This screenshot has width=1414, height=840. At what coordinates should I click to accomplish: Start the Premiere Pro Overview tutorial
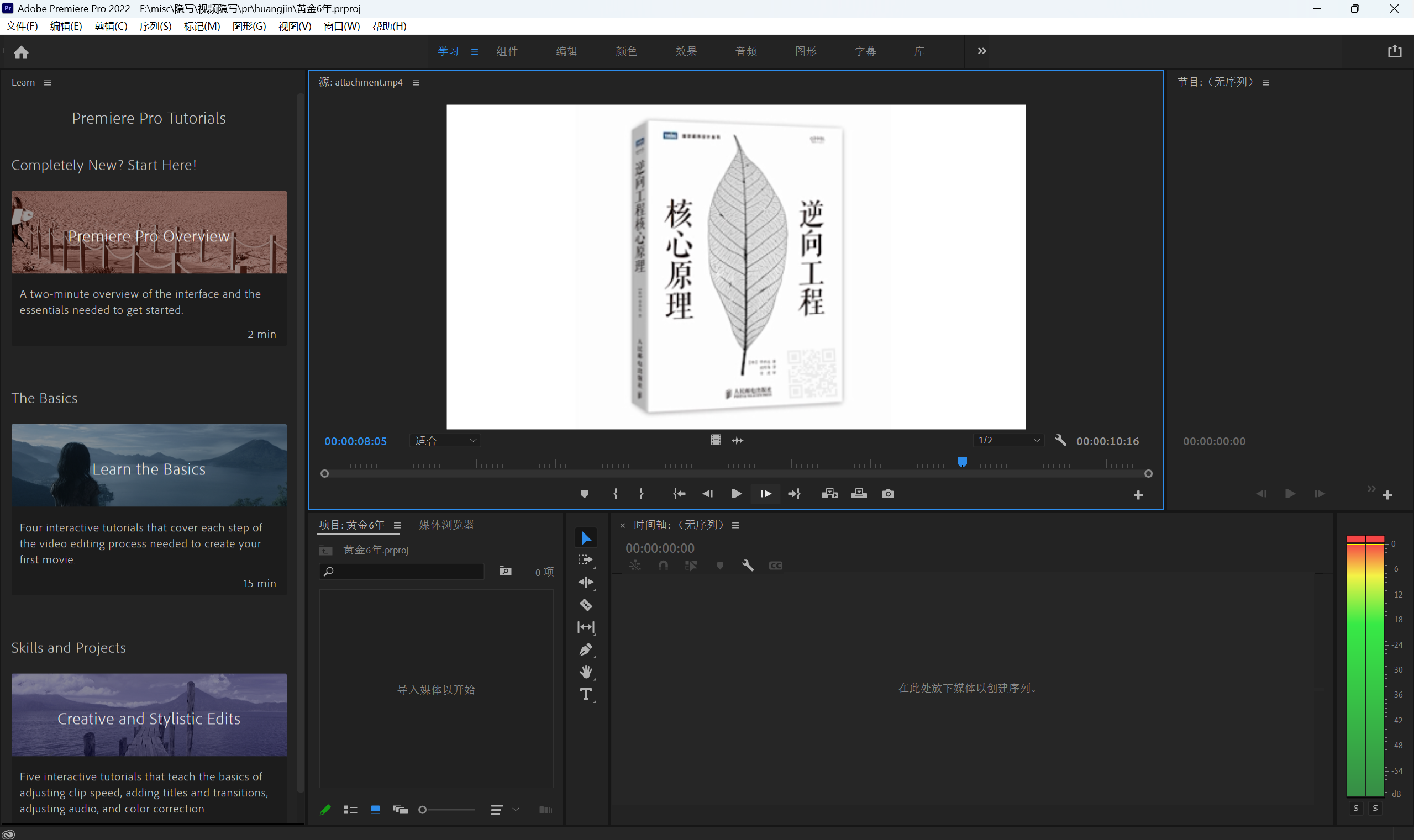149,233
